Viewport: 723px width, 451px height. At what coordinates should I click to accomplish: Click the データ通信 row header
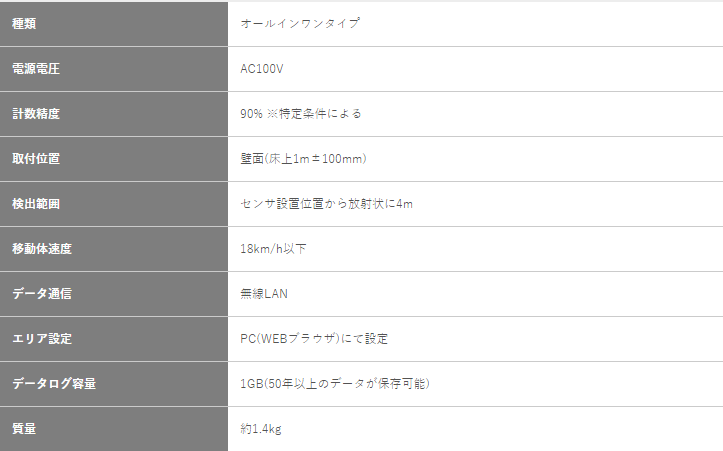tap(114, 294)
